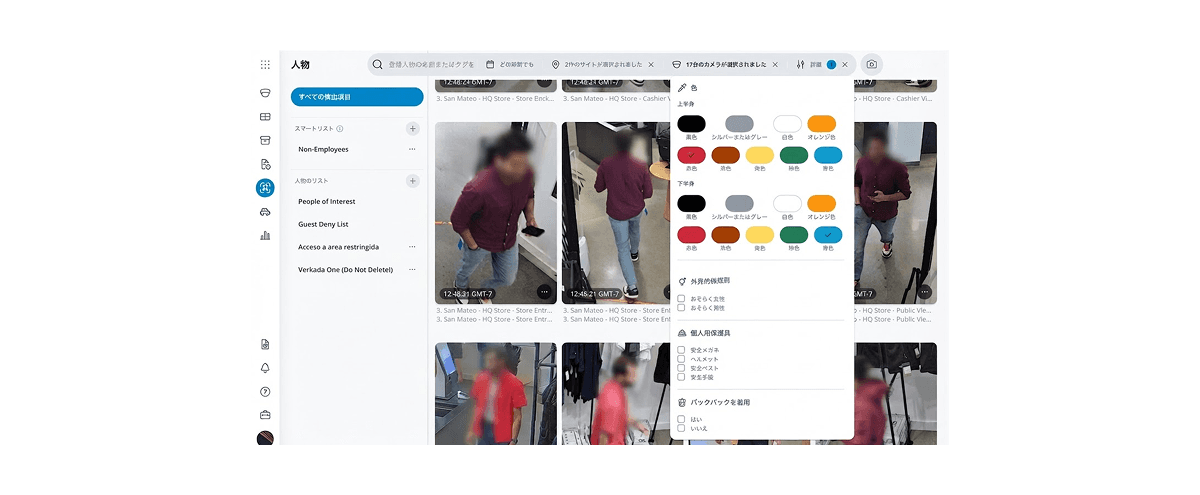Open the Guest Deny List

(323, 224)
